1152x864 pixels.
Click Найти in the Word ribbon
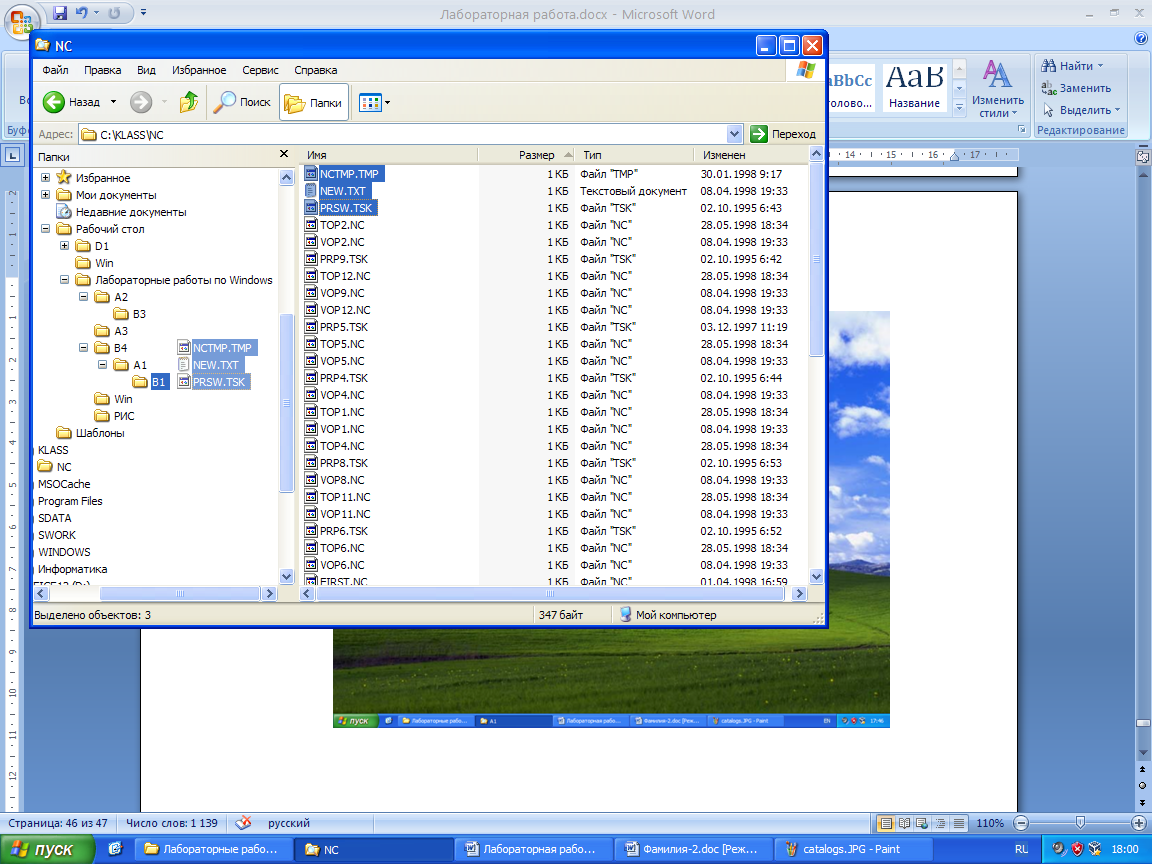[1072, 66]
